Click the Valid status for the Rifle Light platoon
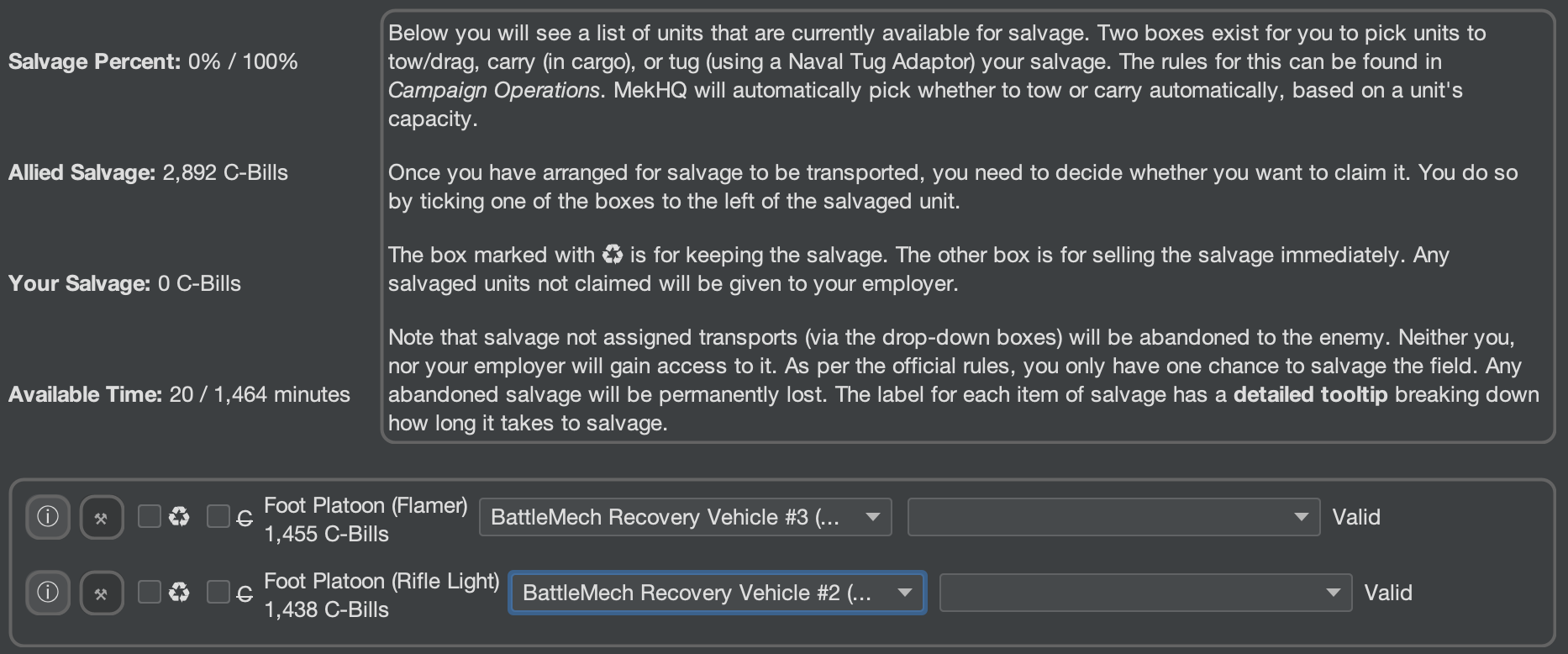The height and width of the screenshot is (654, 1568). pos(1388,593)
